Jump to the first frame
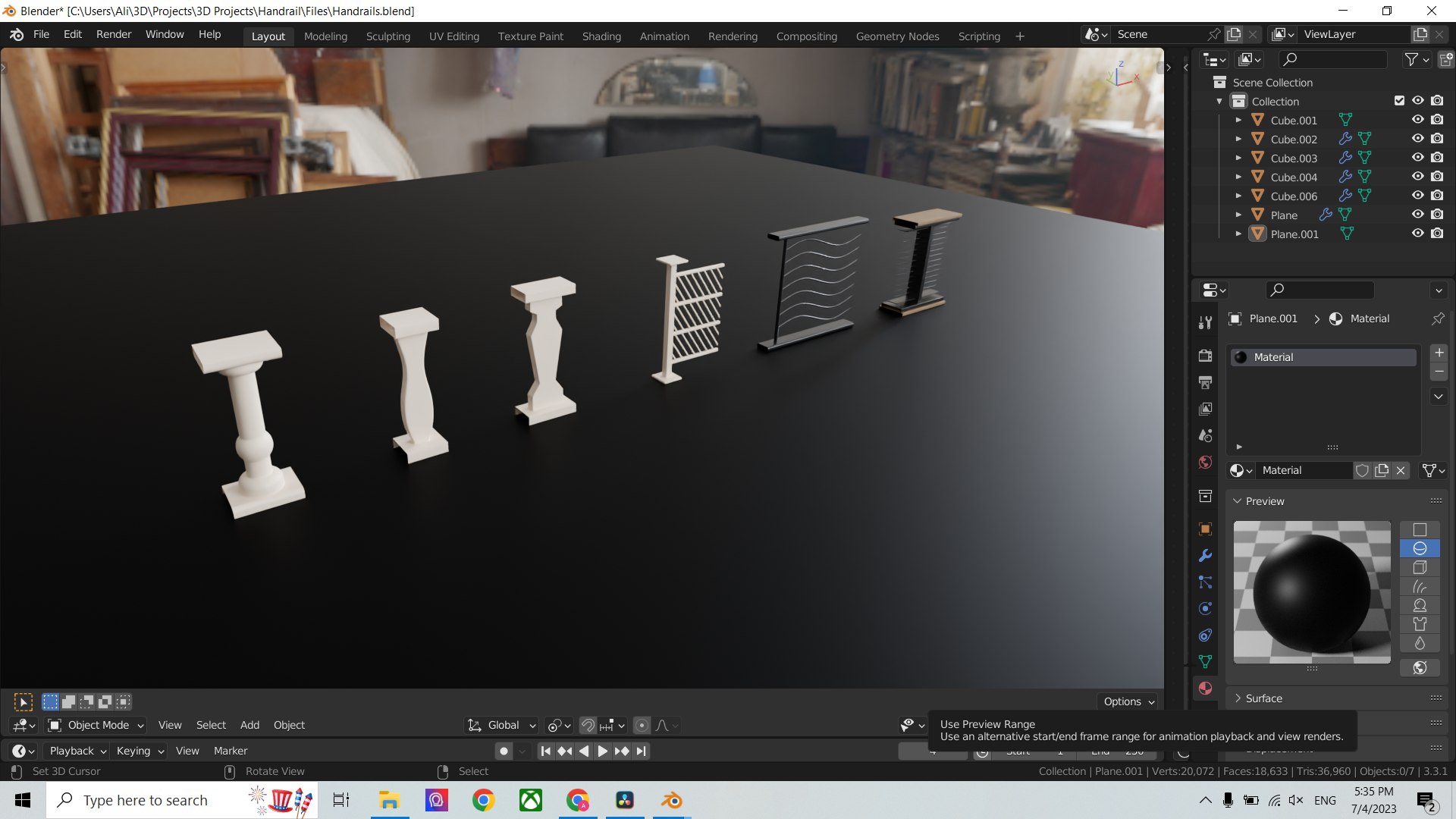The height and width of the screenshot is (819, 1456). click(x=545, y=752)
